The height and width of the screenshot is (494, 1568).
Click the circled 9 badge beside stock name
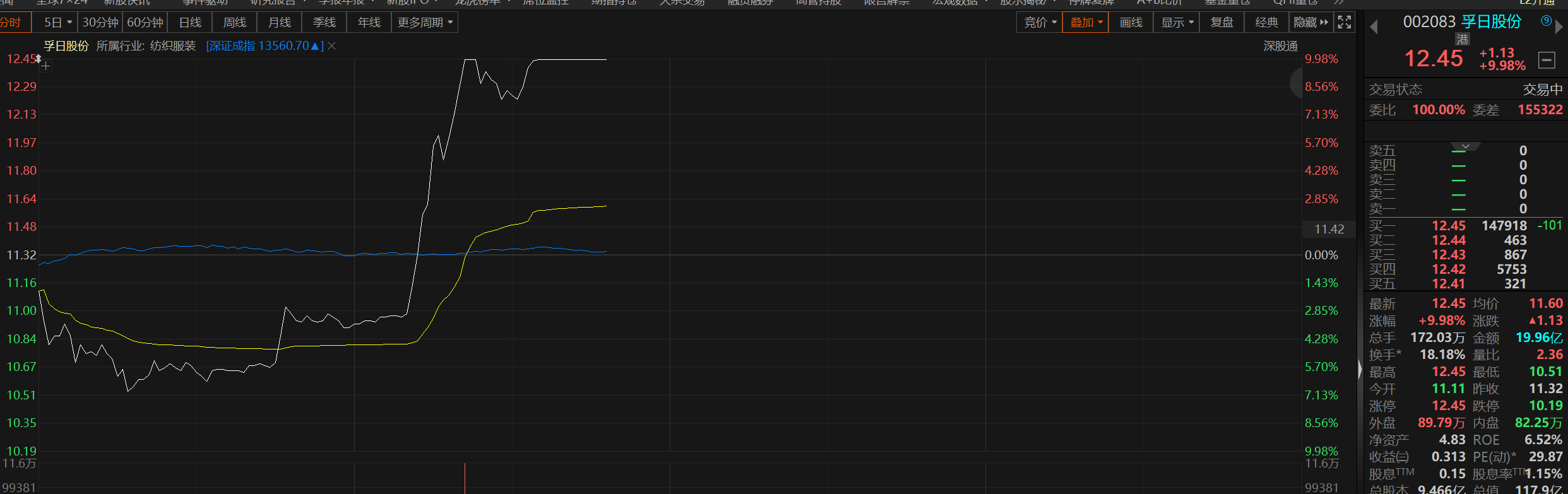(1546, 21)
